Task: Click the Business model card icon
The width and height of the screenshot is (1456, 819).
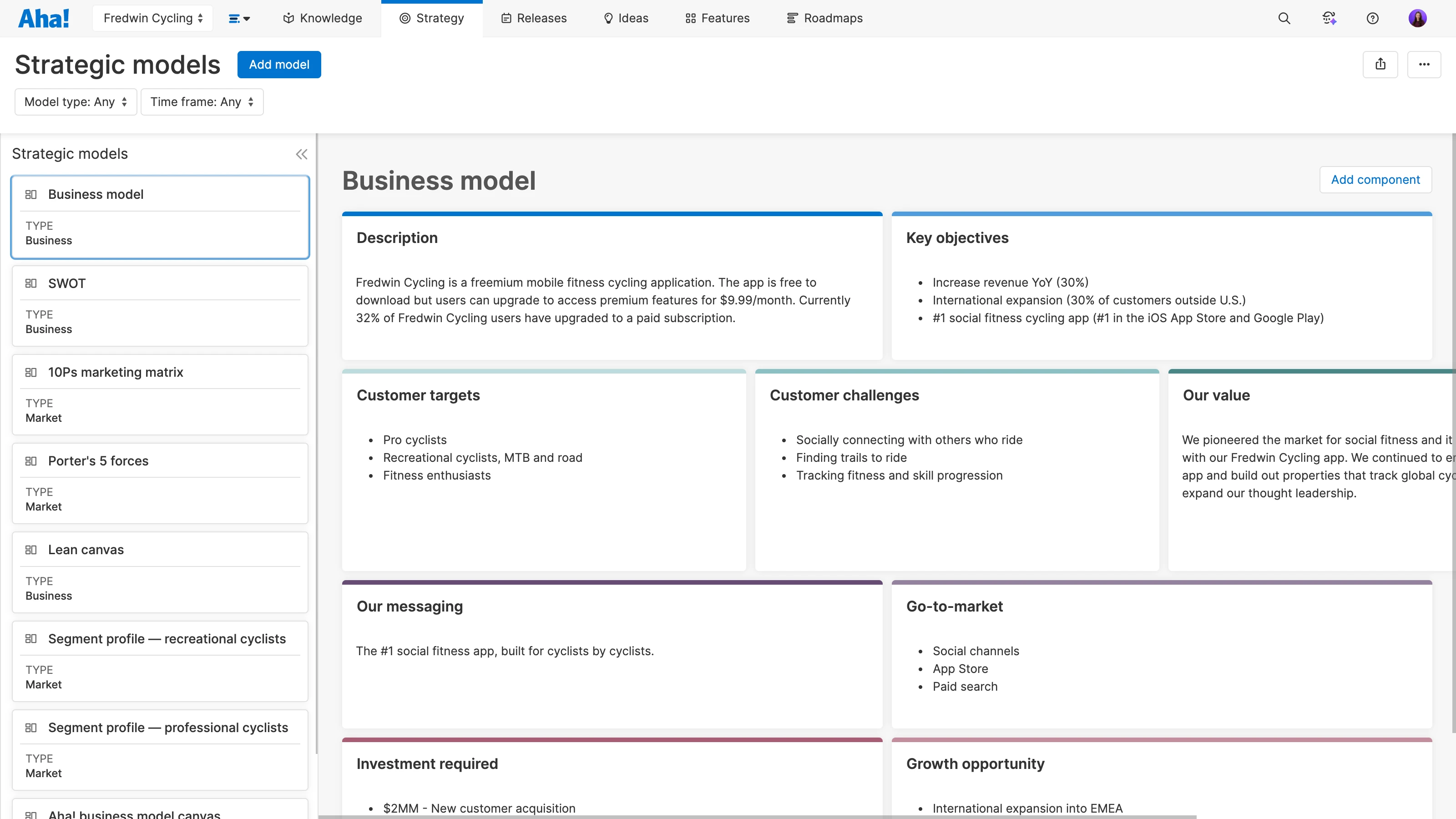Action: (31, 194)
